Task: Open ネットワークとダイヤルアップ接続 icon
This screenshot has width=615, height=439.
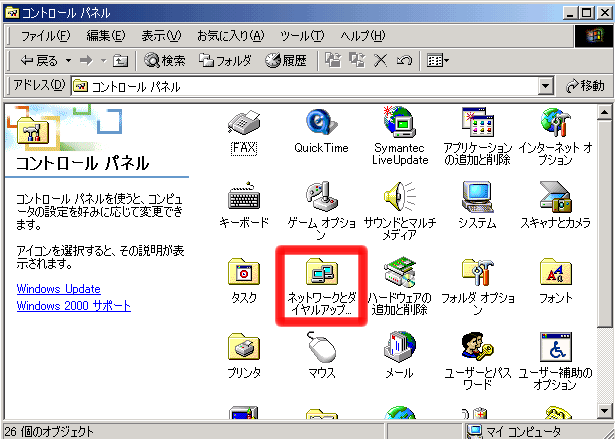Action: [321, 286]
